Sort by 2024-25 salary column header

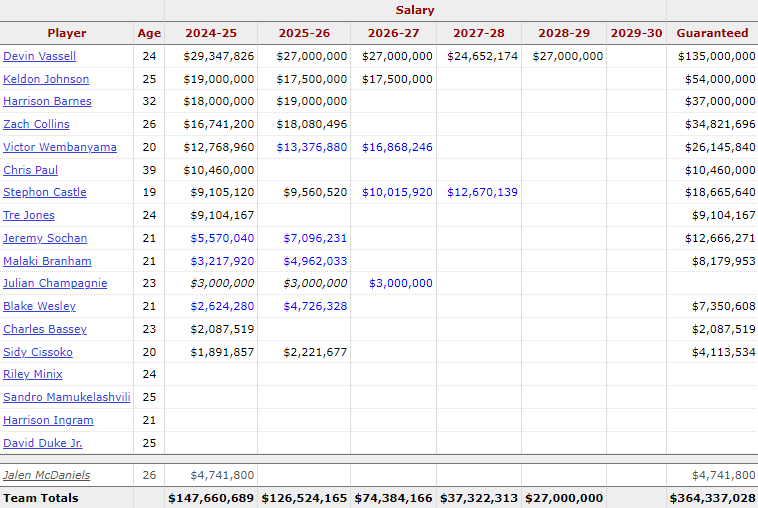[x=211, y=33]
